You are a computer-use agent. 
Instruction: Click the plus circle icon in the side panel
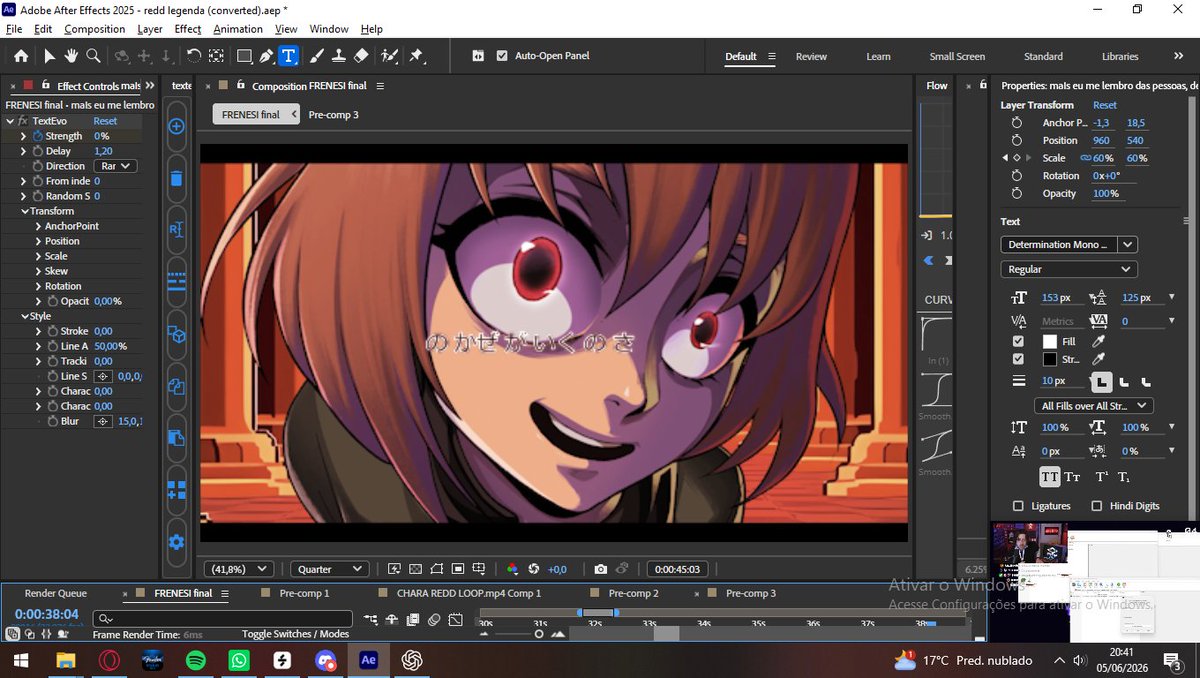pyautogui.click(x=176, y=127)
